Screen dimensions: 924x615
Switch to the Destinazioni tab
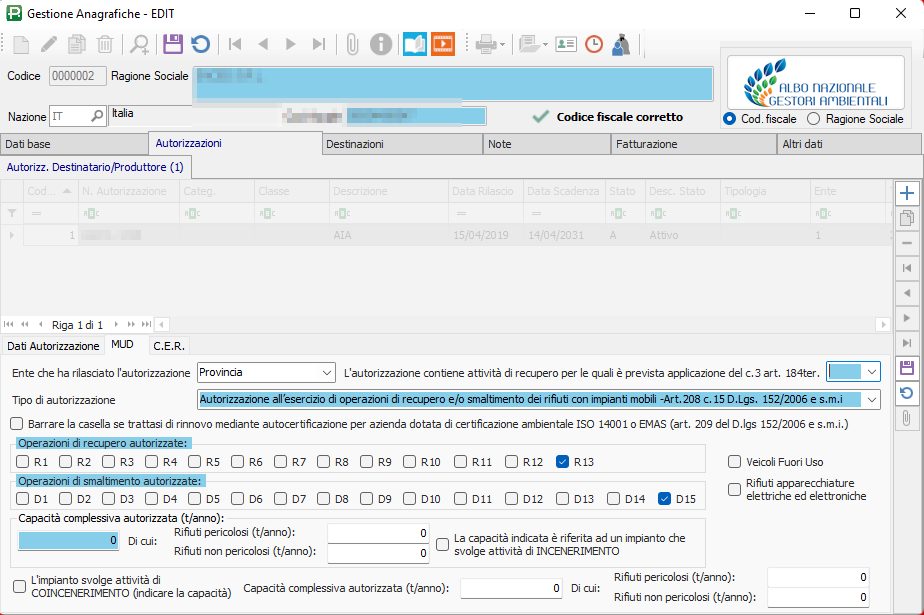(402, 144)
